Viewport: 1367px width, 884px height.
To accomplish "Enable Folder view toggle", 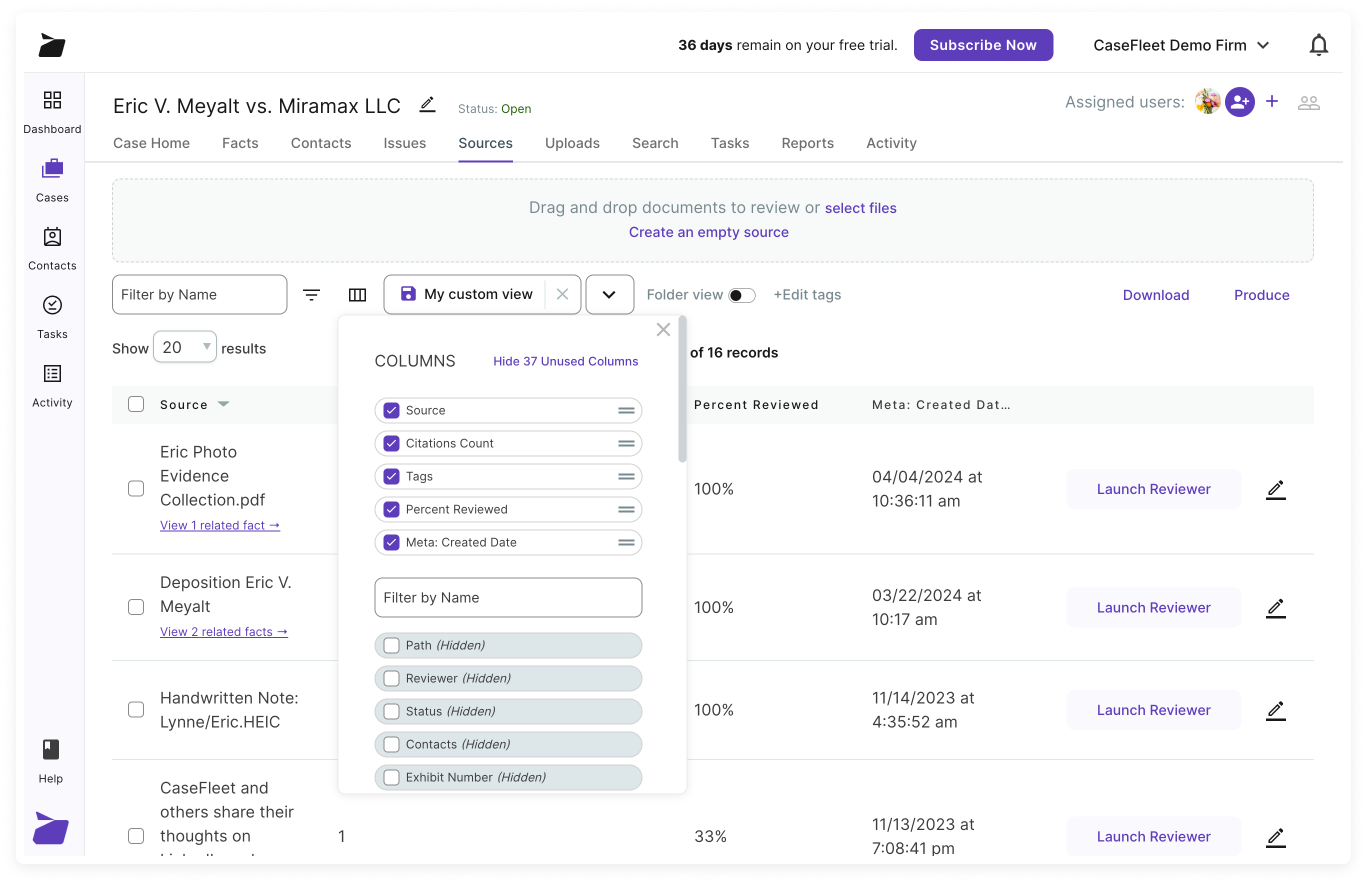I will tap(741, 294).
